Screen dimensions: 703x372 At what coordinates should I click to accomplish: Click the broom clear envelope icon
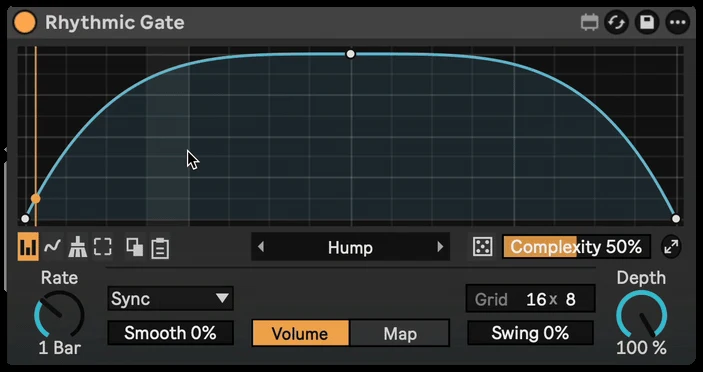[77, 247]
